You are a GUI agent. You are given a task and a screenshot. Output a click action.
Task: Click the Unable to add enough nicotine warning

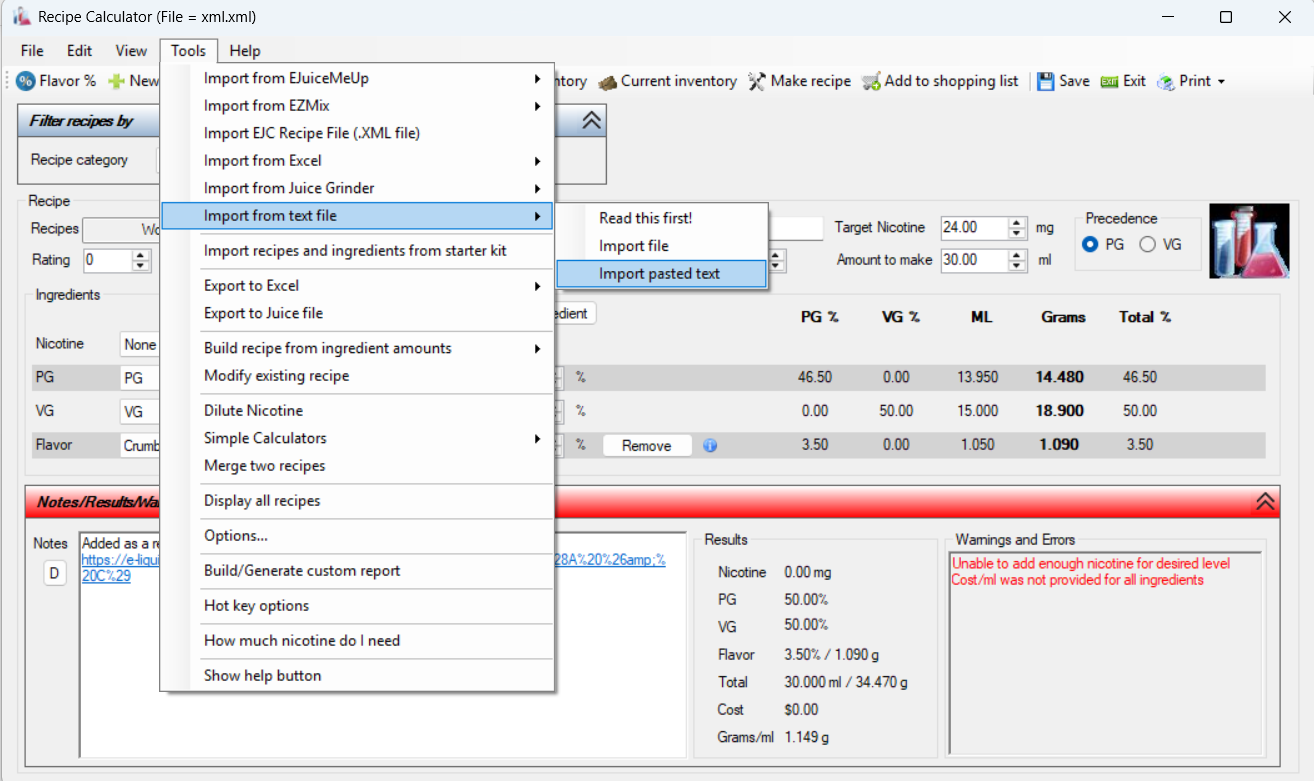pos(1091,564)
